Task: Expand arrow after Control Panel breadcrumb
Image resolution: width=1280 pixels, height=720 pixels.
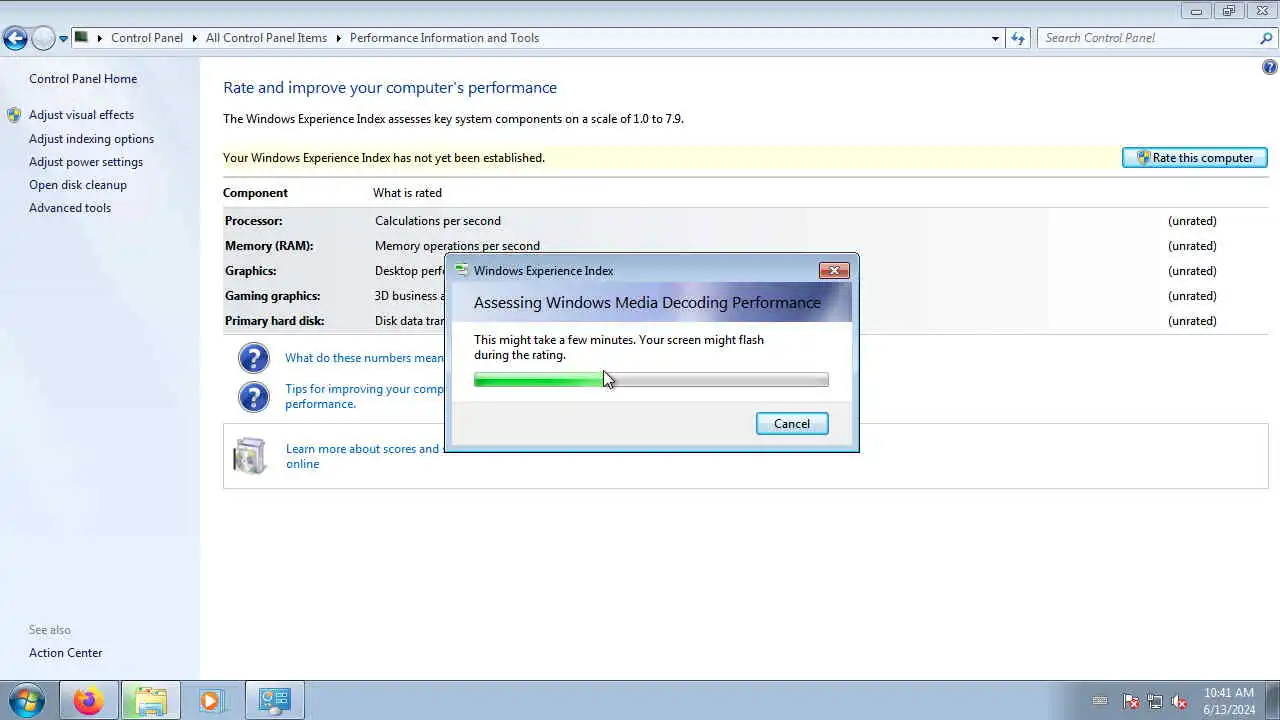Action: [x=193, y=38]
